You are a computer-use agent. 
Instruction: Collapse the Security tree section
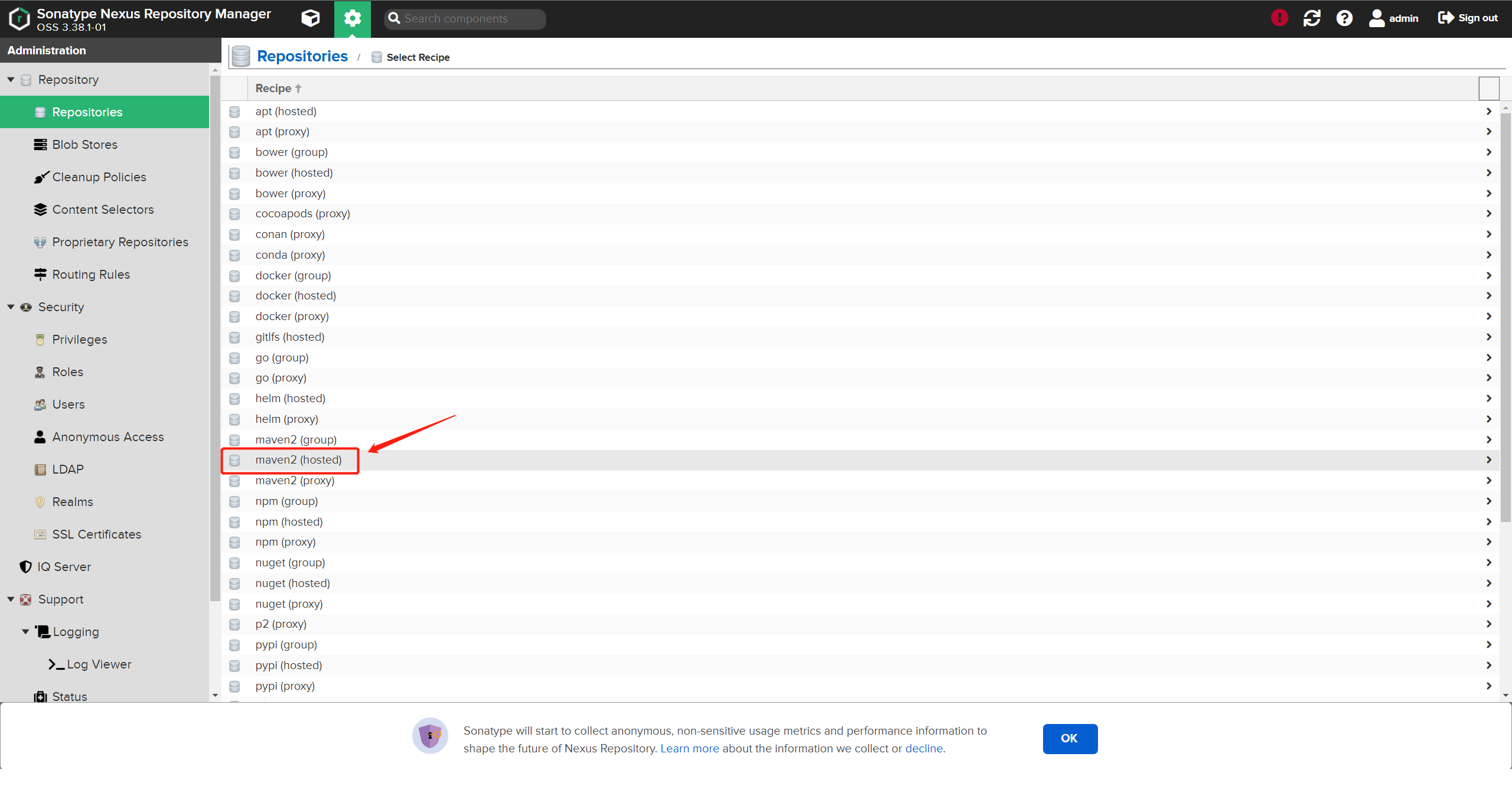[x=11, y=307]
